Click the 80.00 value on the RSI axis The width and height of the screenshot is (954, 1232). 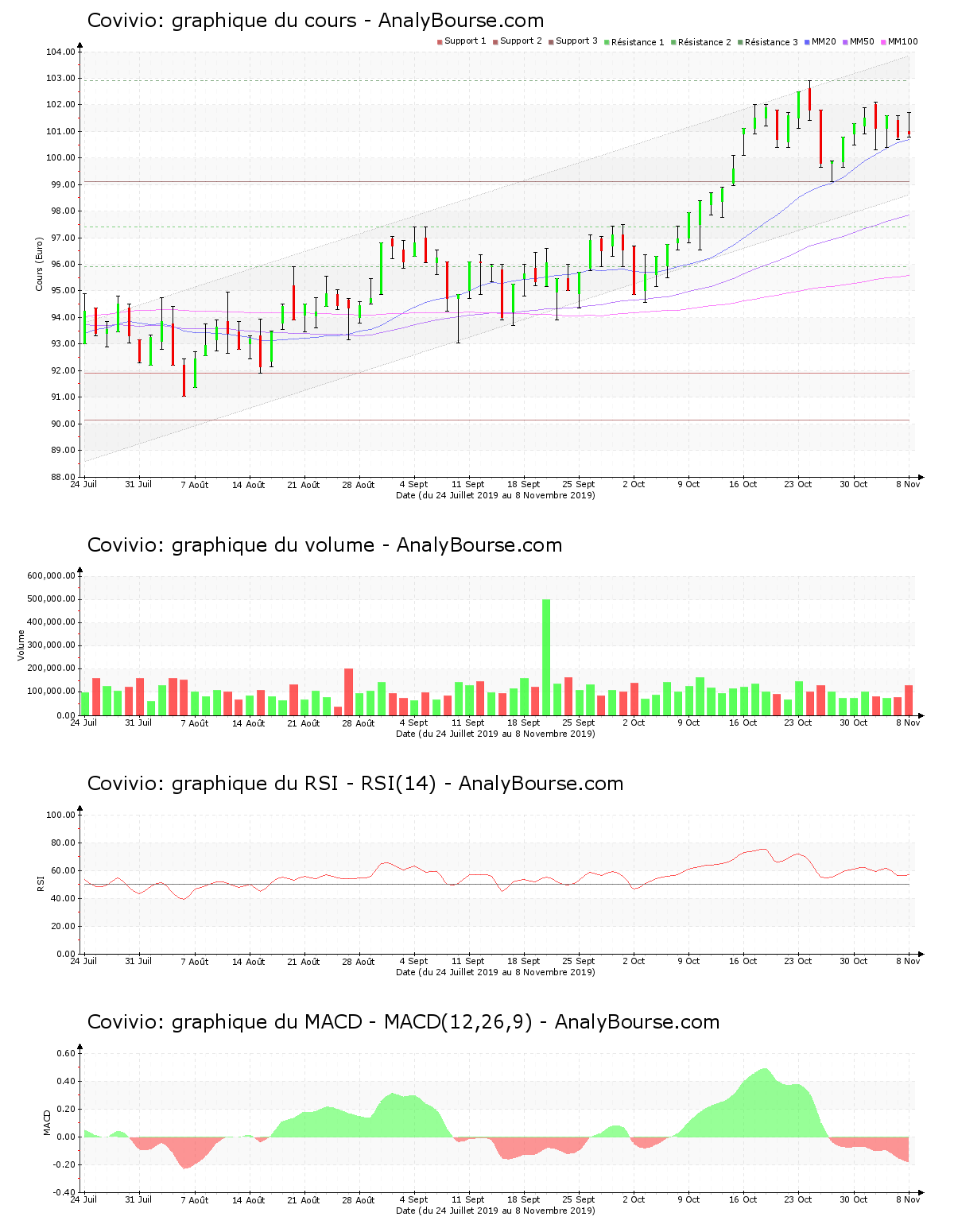click(x=64, y=843)
